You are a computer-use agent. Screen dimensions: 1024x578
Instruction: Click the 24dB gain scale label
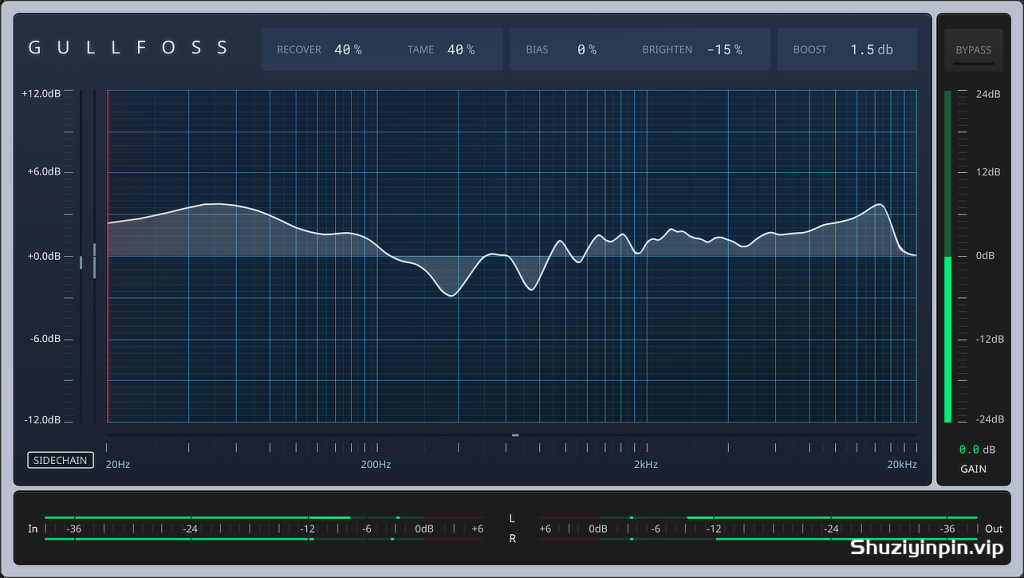click(x=988, y=94)
